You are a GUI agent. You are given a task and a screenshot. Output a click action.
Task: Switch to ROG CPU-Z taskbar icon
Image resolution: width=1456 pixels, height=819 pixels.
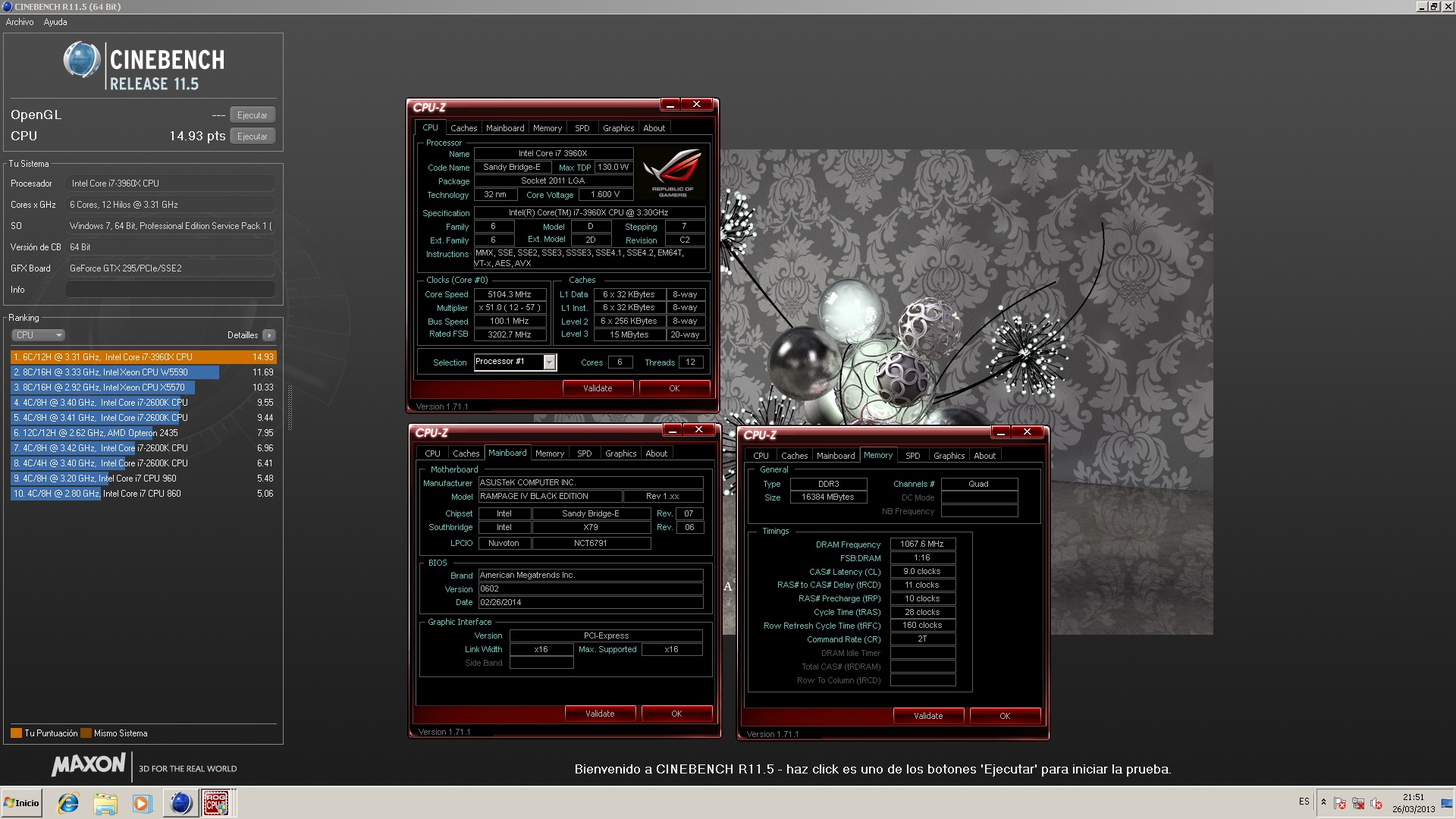click(217, 803)
